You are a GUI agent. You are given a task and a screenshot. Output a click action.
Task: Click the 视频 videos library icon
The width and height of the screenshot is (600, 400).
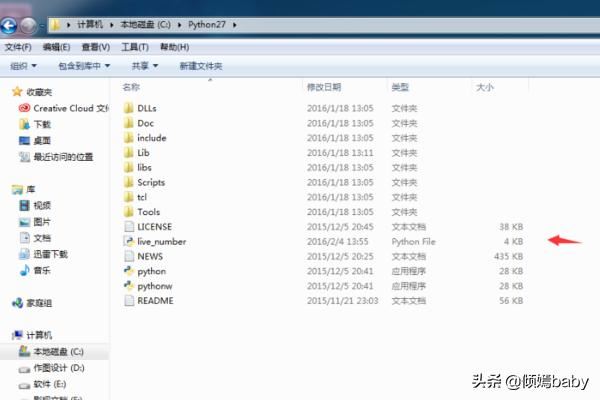pyautogui.click(x=24, y=206)
